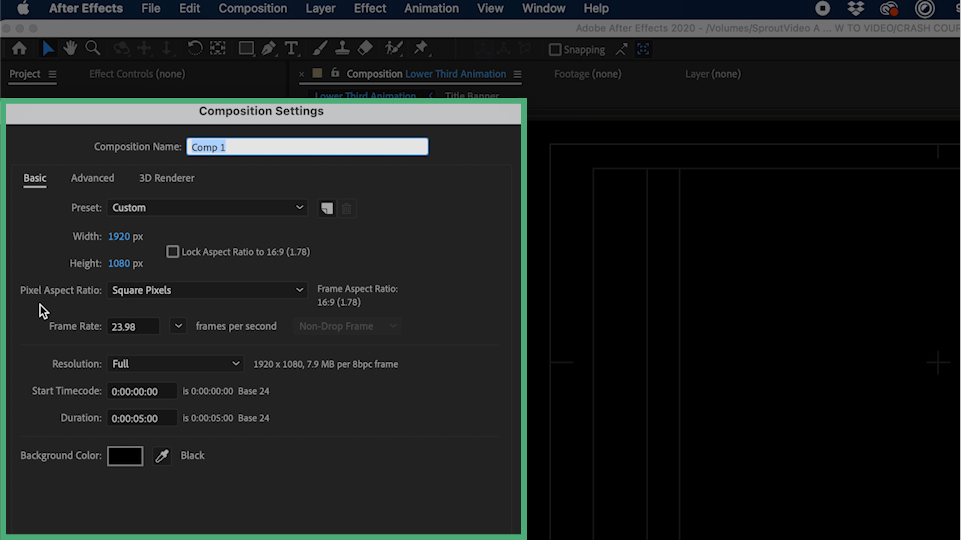Open the Pixel Aspect Ratio dropdown
Screen dimensions: 961x540
pos(207,290)
